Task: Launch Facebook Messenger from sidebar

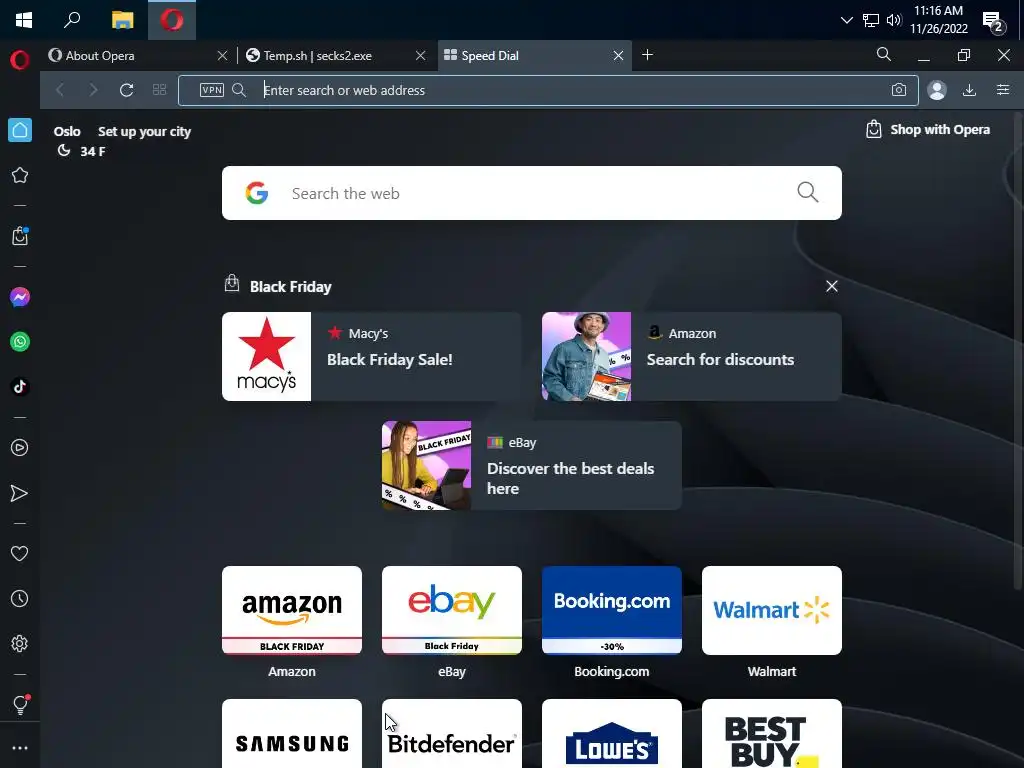Action: (x=20, y=297)
